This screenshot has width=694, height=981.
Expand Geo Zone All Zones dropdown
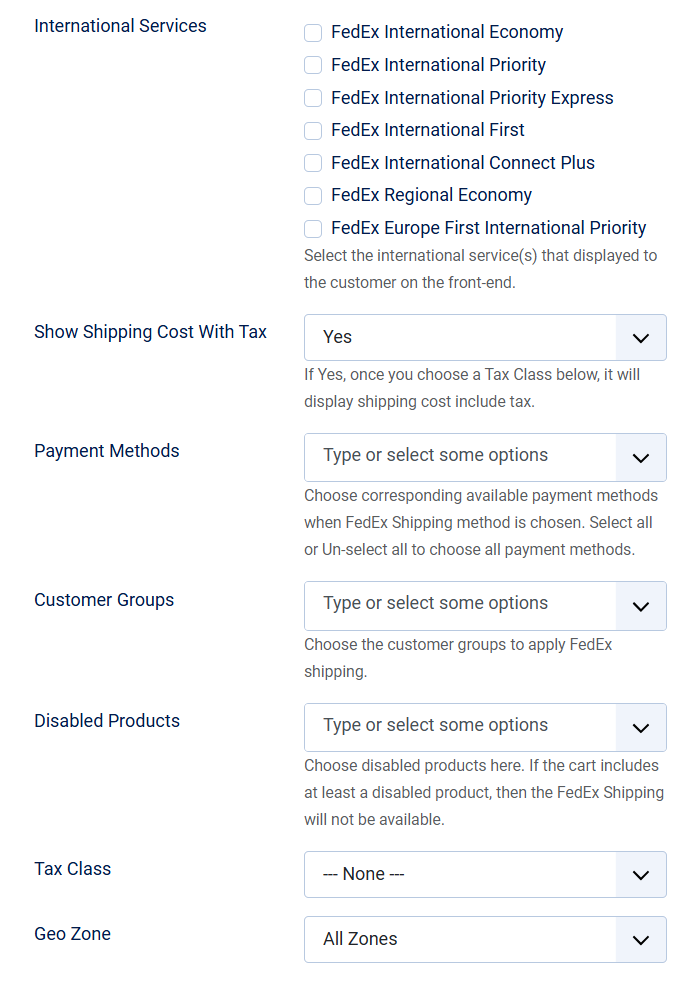[x=461, y=940]
